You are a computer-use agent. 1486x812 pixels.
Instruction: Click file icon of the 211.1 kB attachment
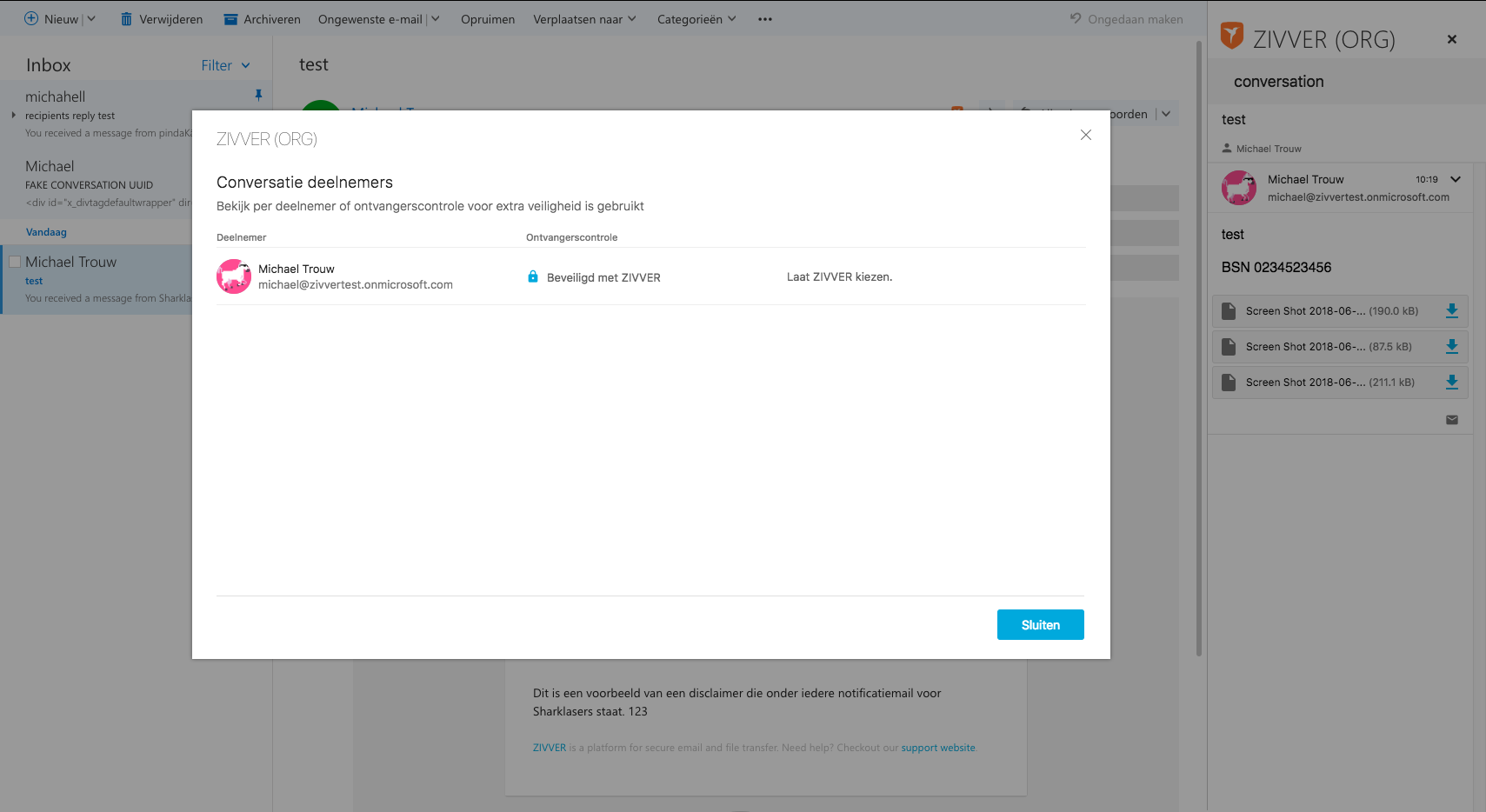pos(1229,382)
